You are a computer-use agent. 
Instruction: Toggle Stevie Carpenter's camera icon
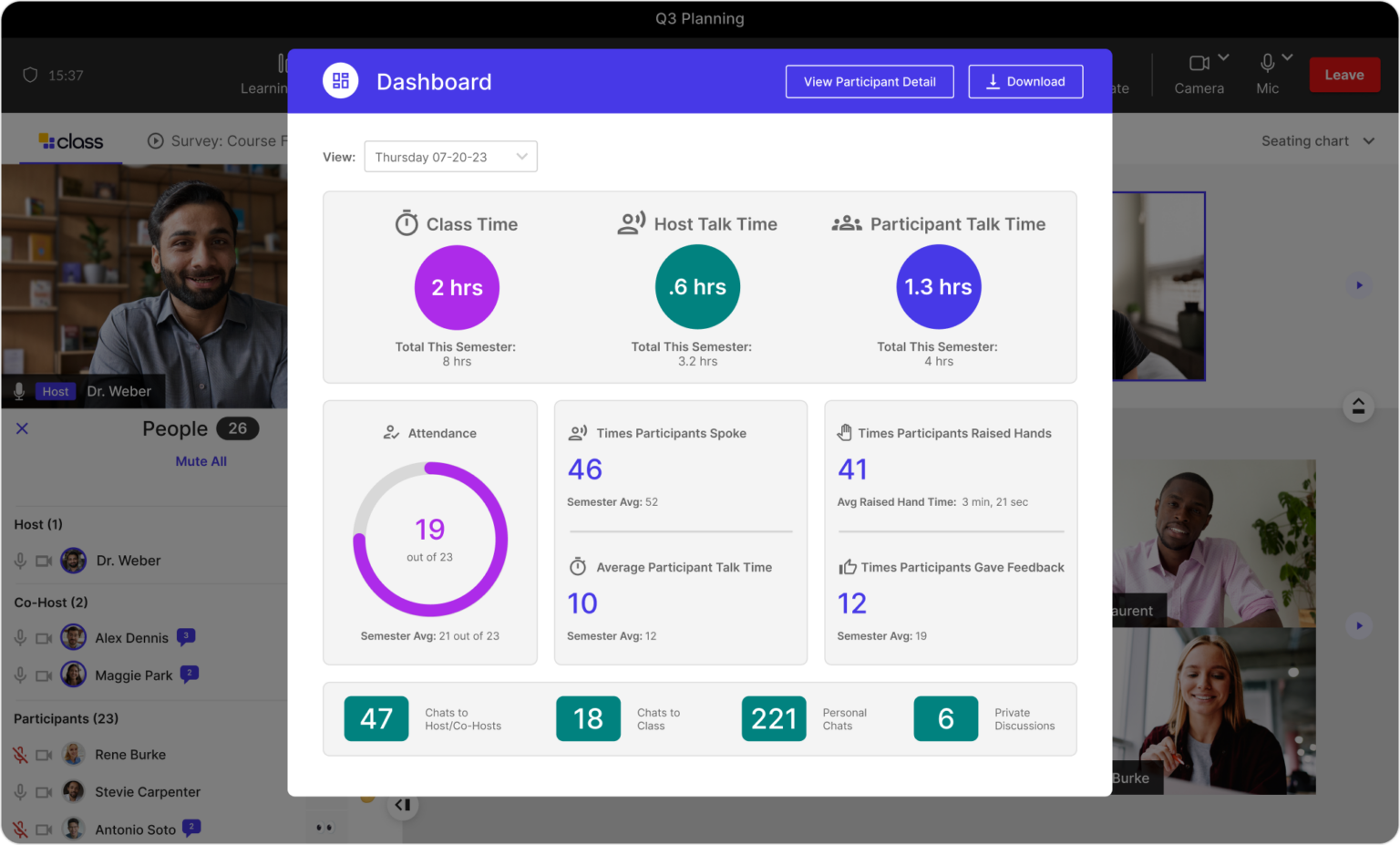44,792
